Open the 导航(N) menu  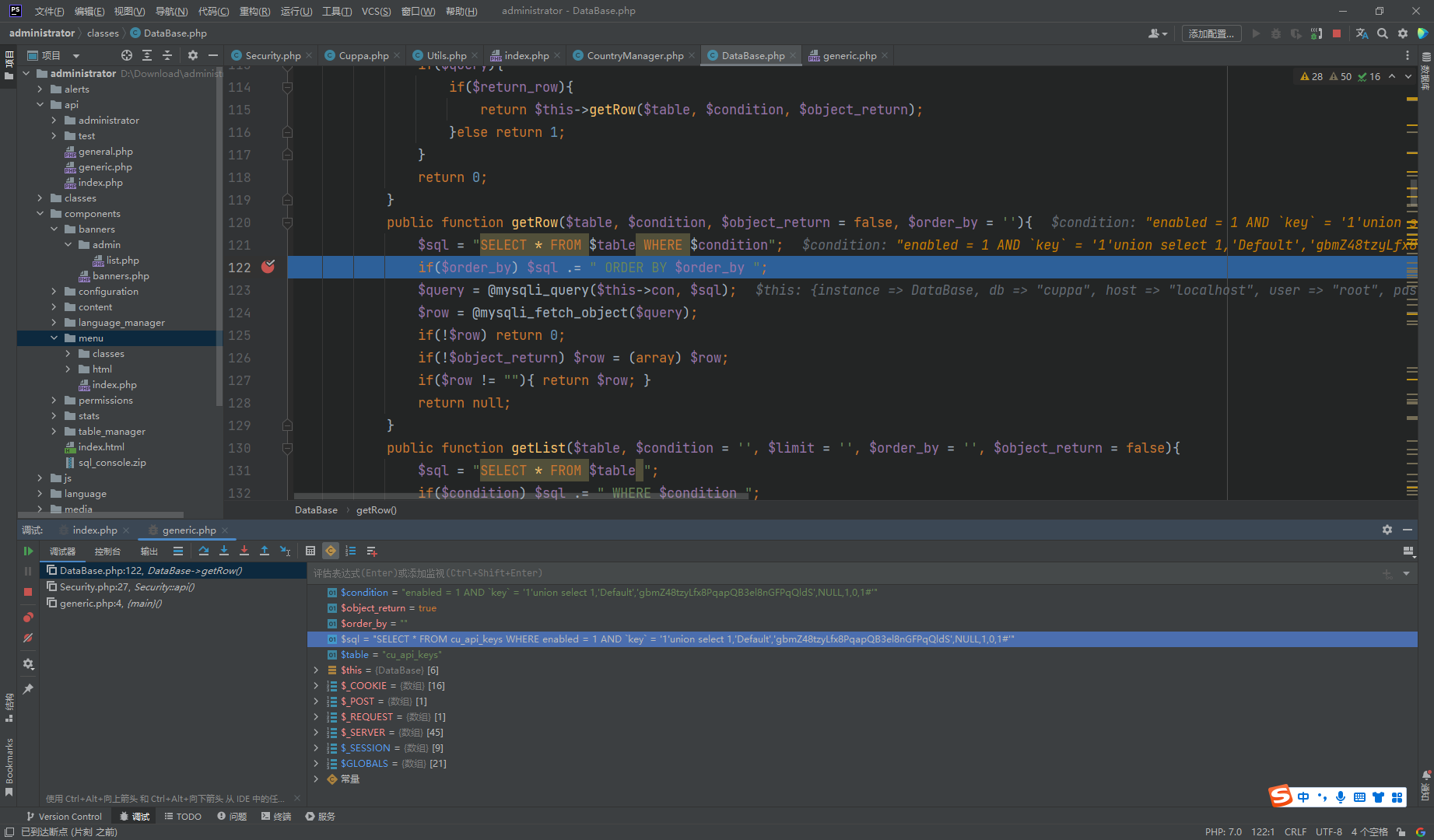click(171, 11)
